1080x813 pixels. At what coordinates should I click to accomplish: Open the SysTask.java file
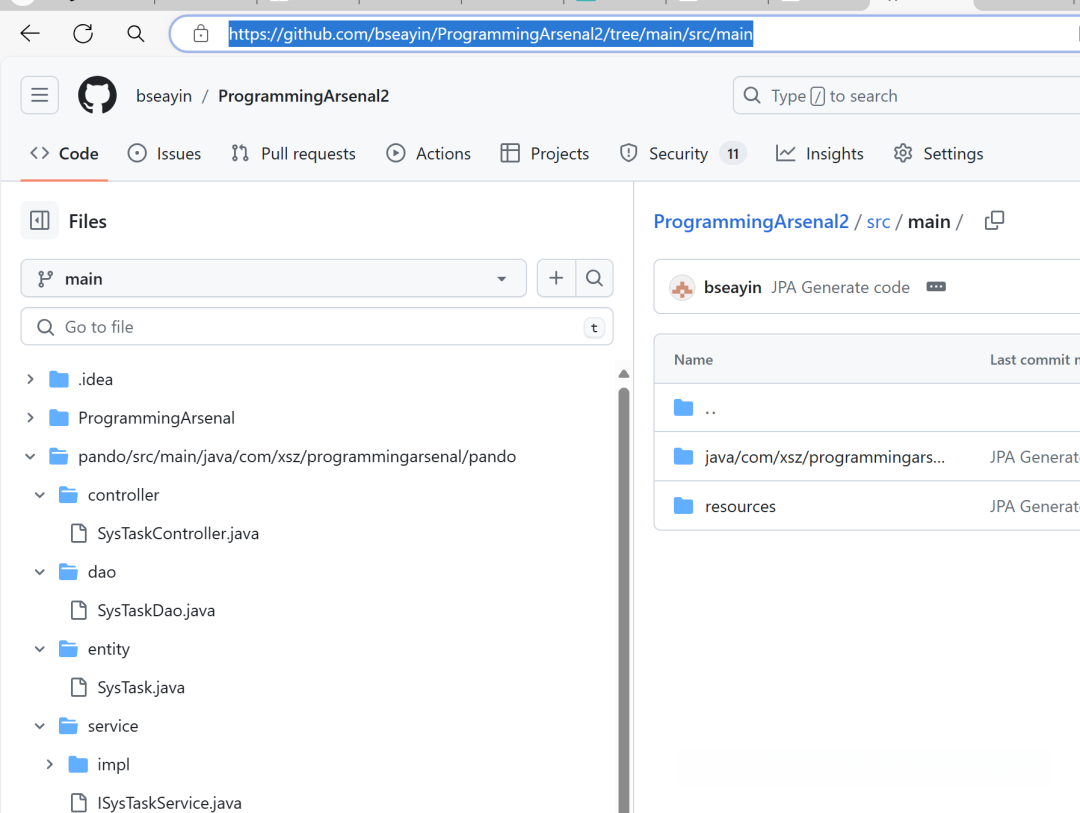click(x=139, y=687)
